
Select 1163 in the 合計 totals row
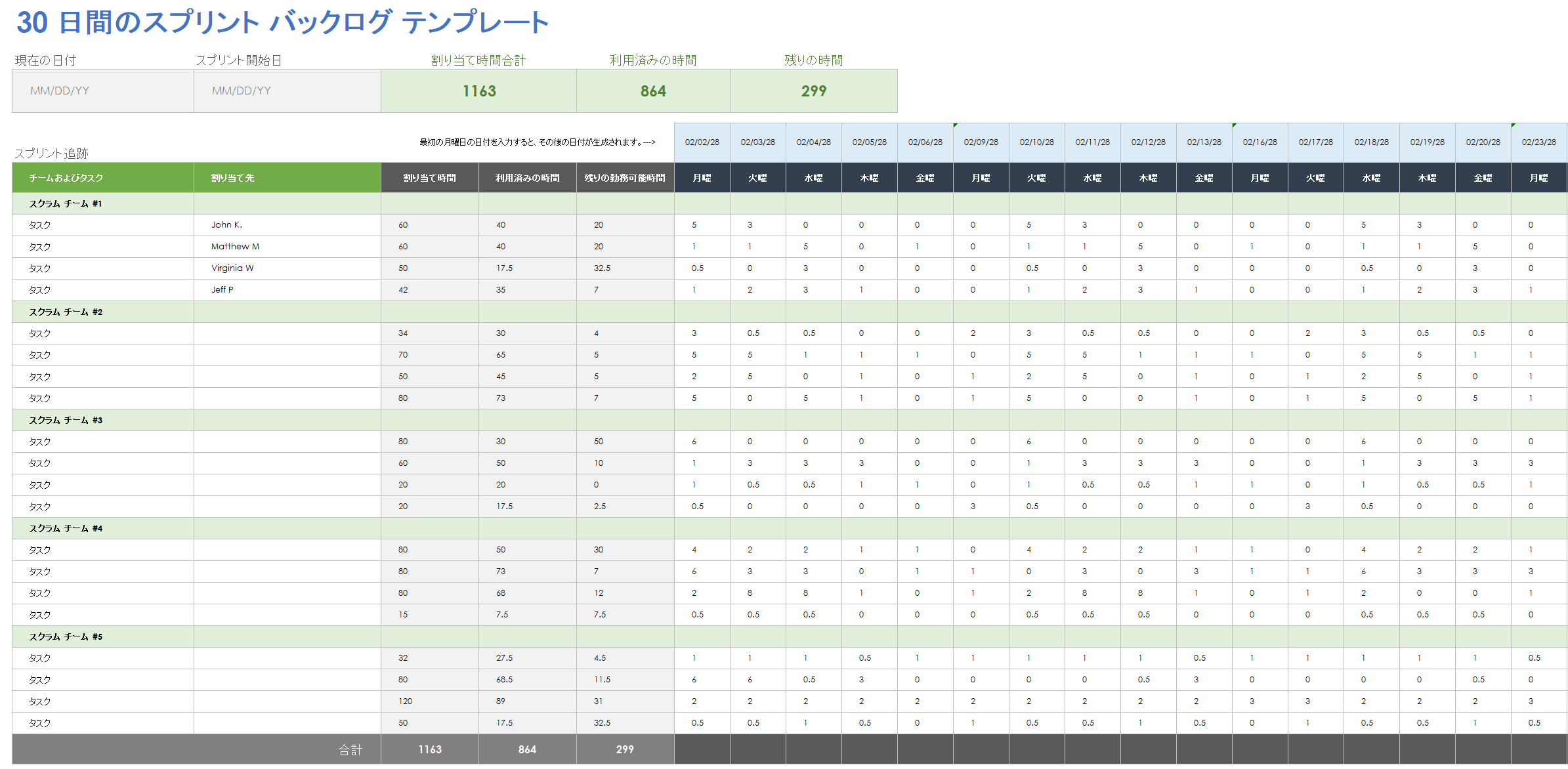coord(430,749)
